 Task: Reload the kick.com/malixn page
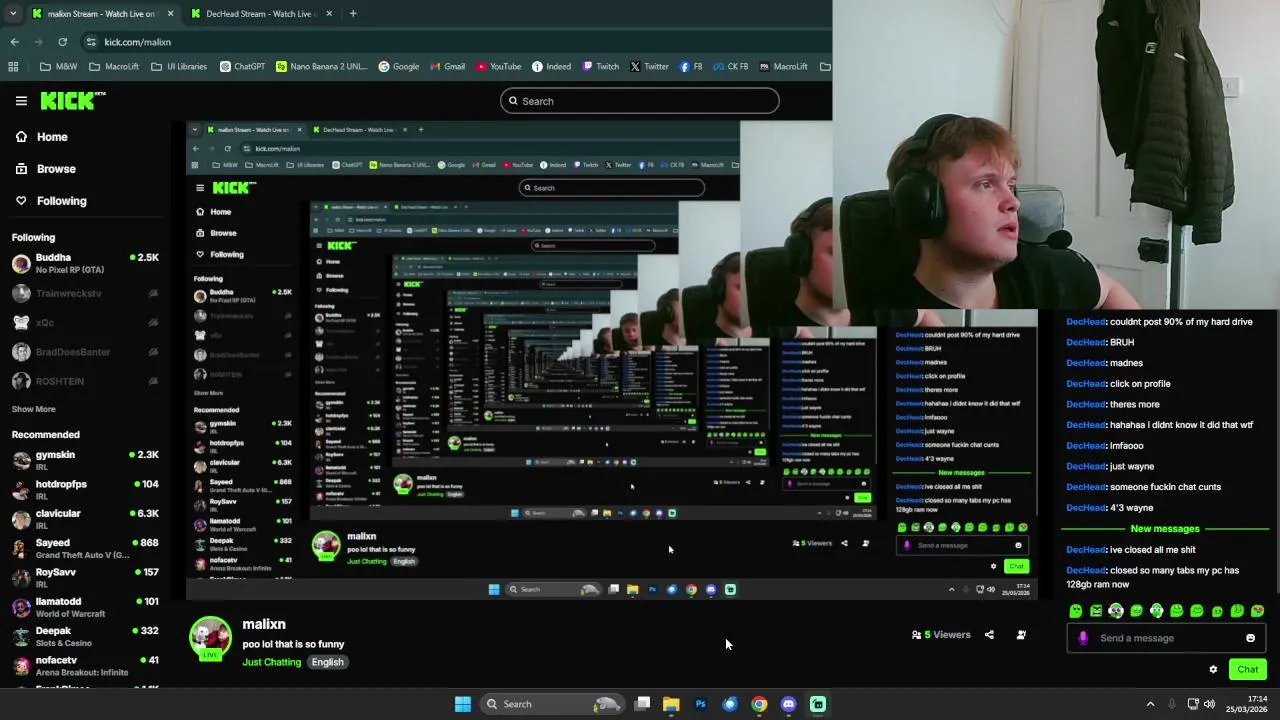(62, 42)
